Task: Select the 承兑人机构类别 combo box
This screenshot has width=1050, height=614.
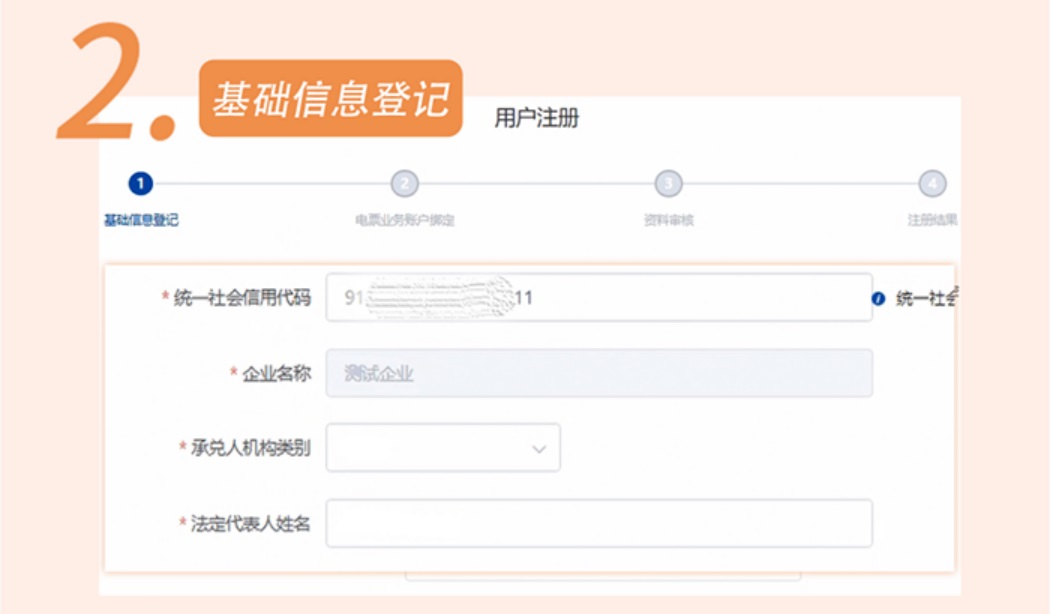Action: tap(443, 447)
